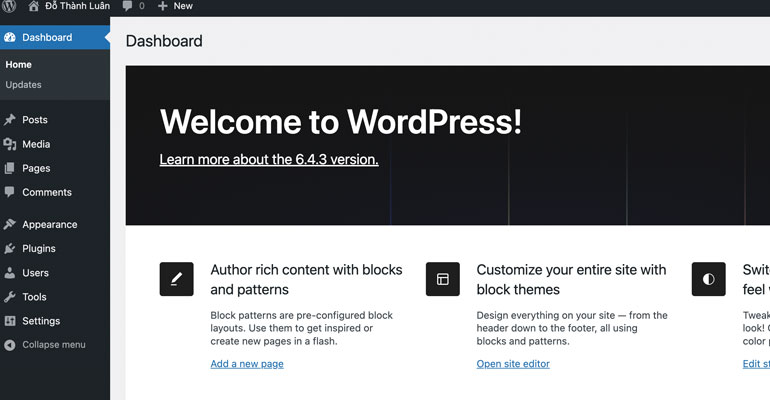This screenshot has height=400, width=770.
Task: Open the Plugins menu
Action: click(55, 248)
